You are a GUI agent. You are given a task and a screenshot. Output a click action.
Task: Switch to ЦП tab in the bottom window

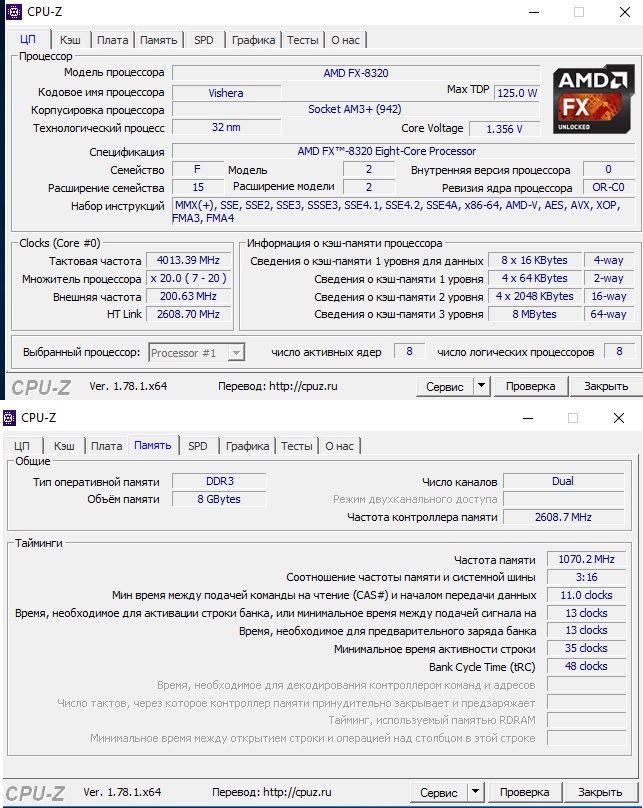(x=22, y=446)
